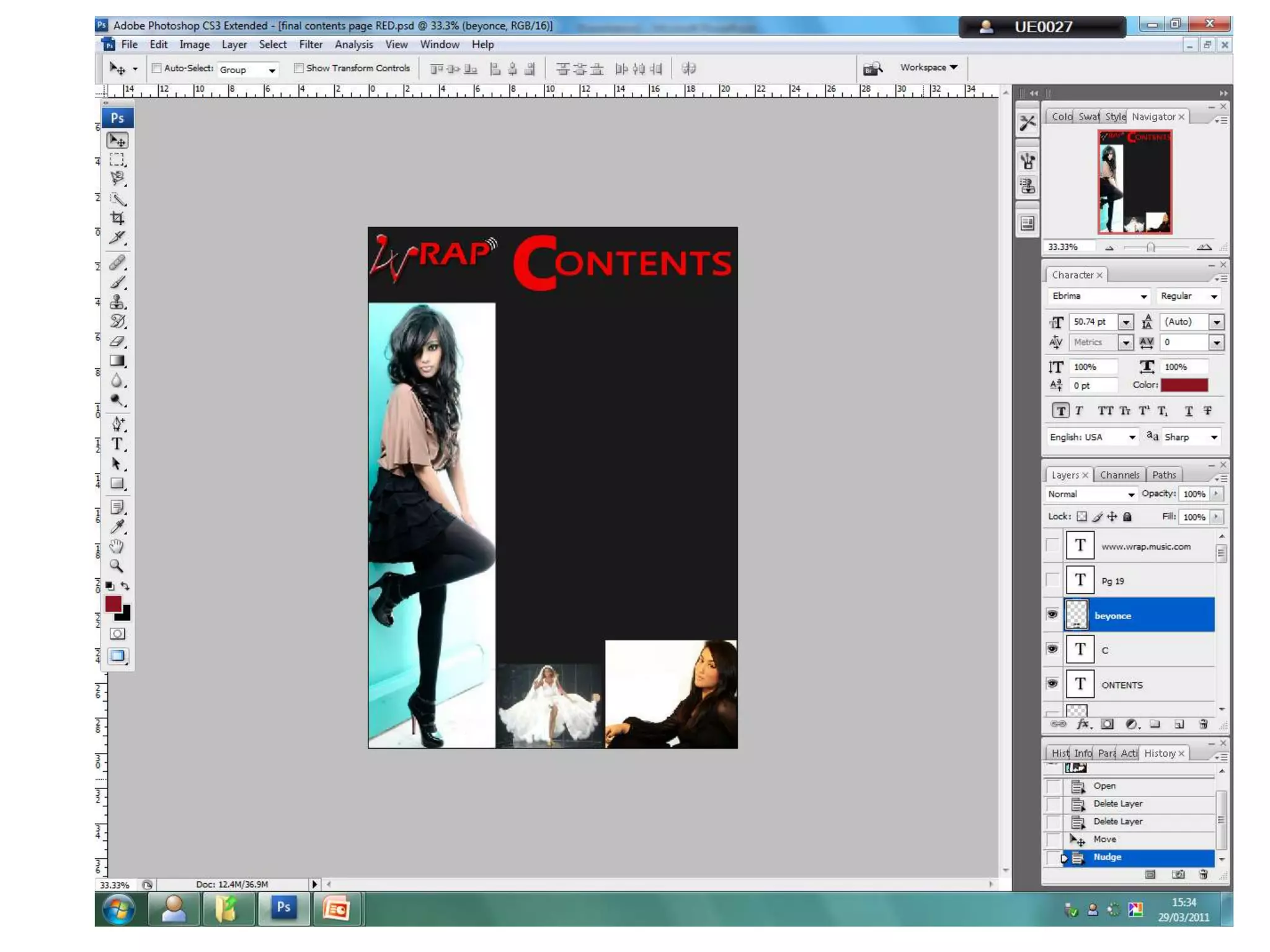The image size is (1270, 952).
Task: Select the Zoom tool
Action: [x=117, y=566]
